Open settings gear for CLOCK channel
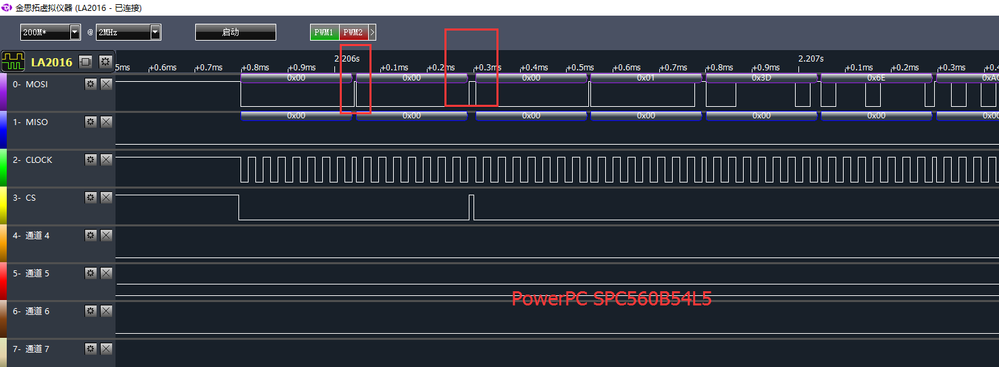 pyautogui.click(x=91, y=160)
